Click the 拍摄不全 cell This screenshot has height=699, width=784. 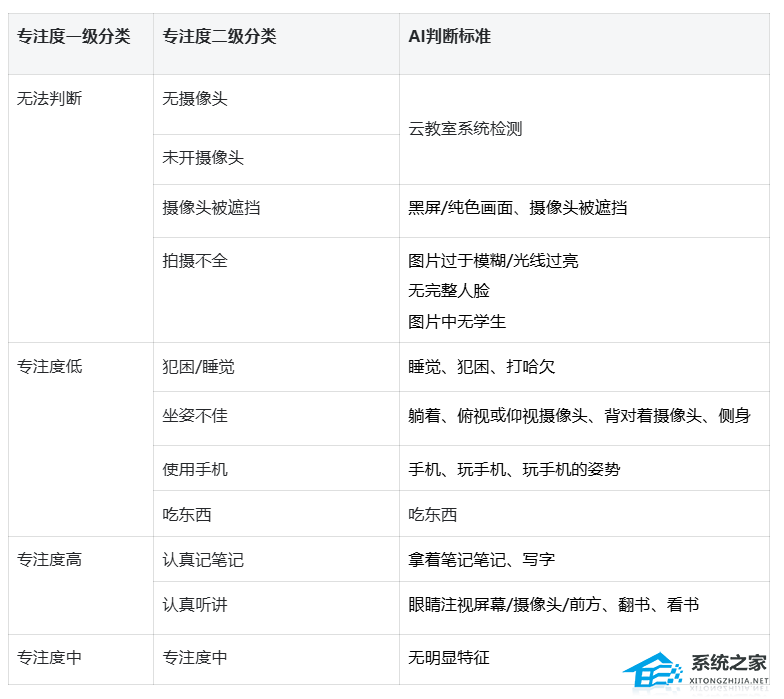coord(195,261)
